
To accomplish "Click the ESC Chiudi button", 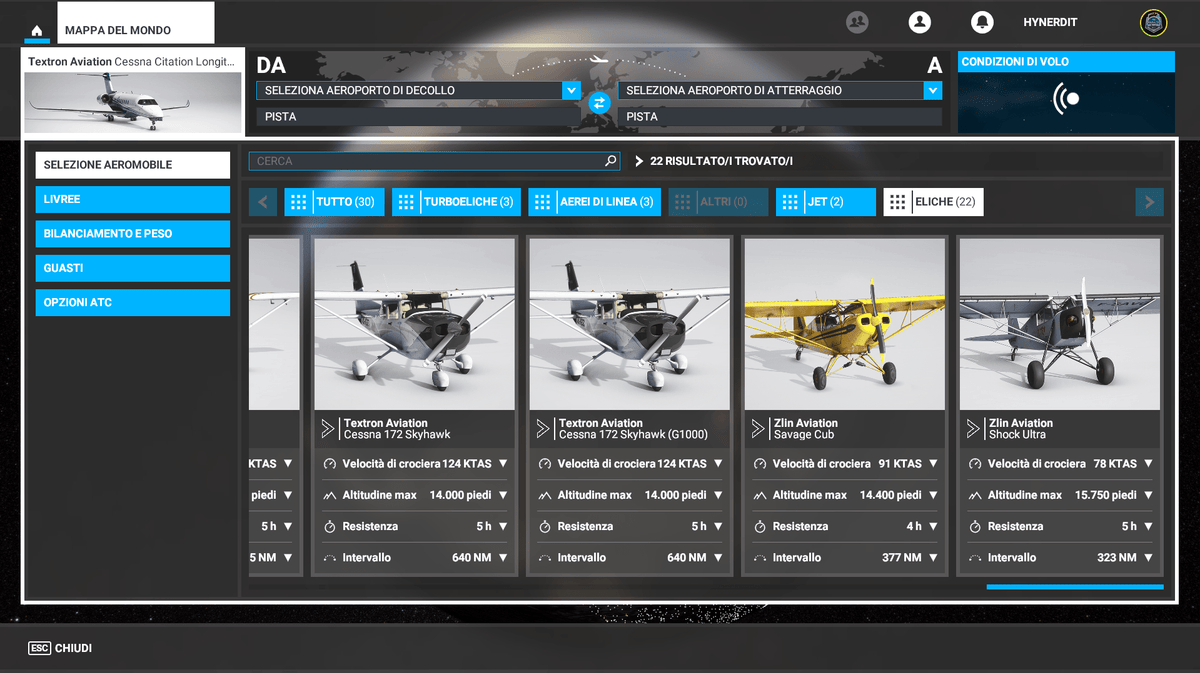I will [61, 648].
